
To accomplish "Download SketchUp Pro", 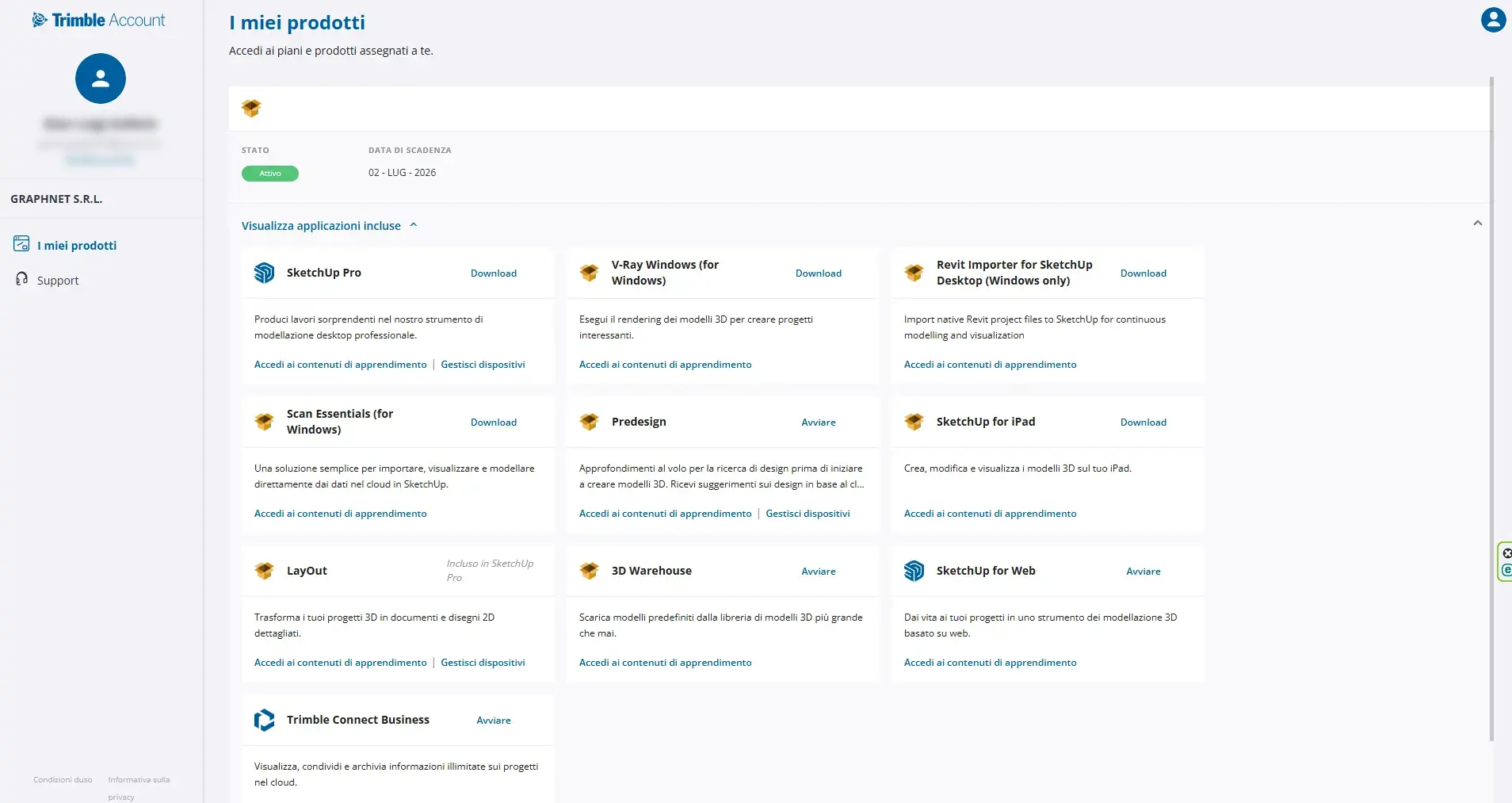I will pos(494,273).
